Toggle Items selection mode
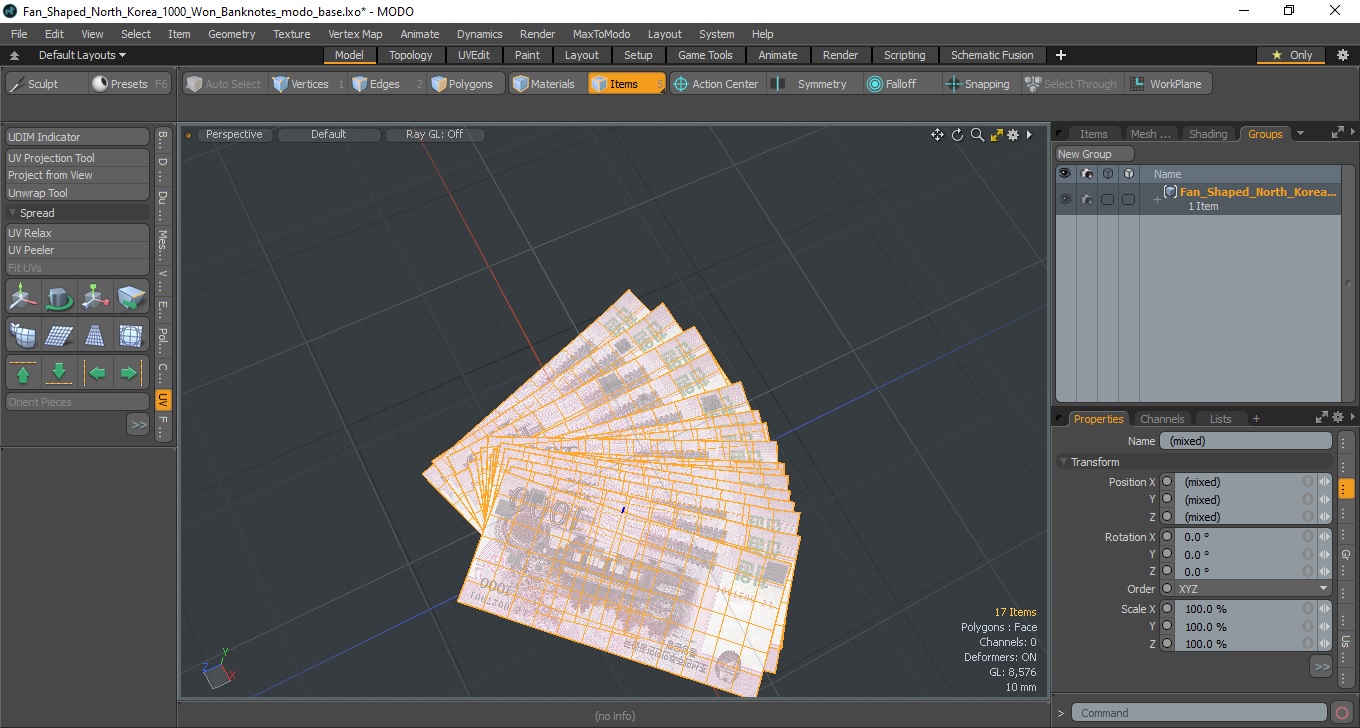1360x728 pixels. [626, 84]
